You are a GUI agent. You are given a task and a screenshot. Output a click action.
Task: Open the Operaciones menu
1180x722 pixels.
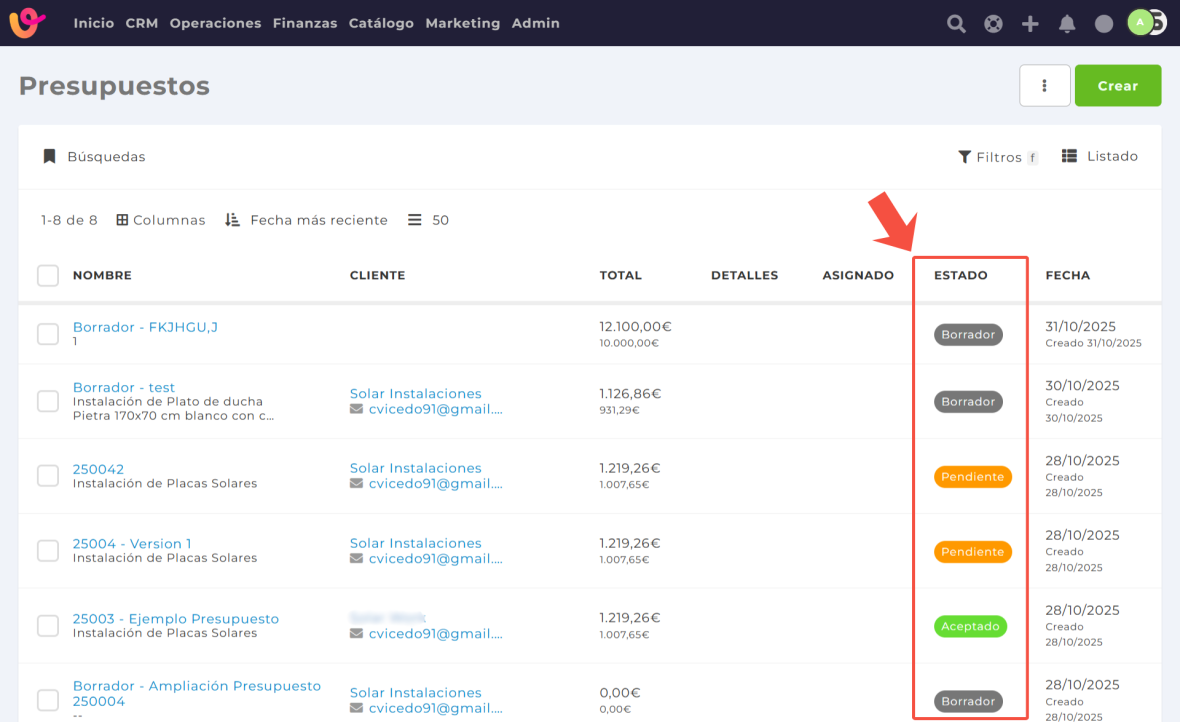215,23
